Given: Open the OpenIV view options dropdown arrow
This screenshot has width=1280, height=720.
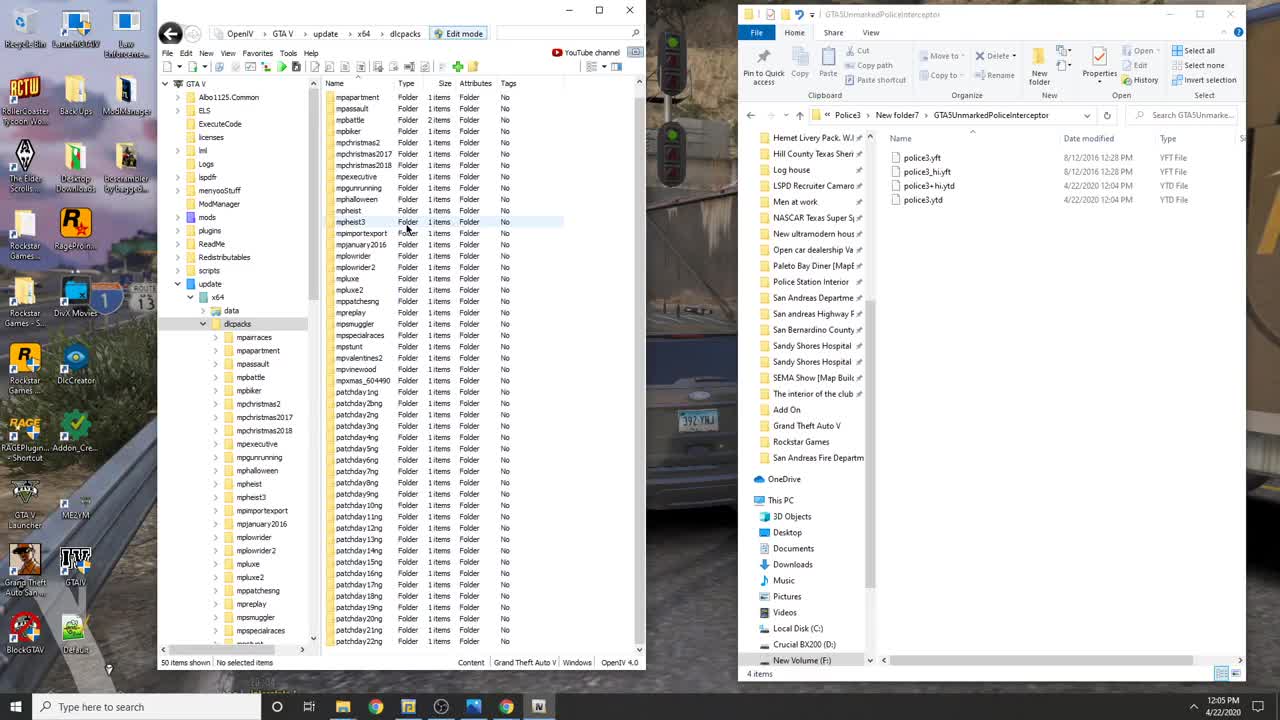Looking at the screenshot, I should pyautogui.click(x=603, y=67).
